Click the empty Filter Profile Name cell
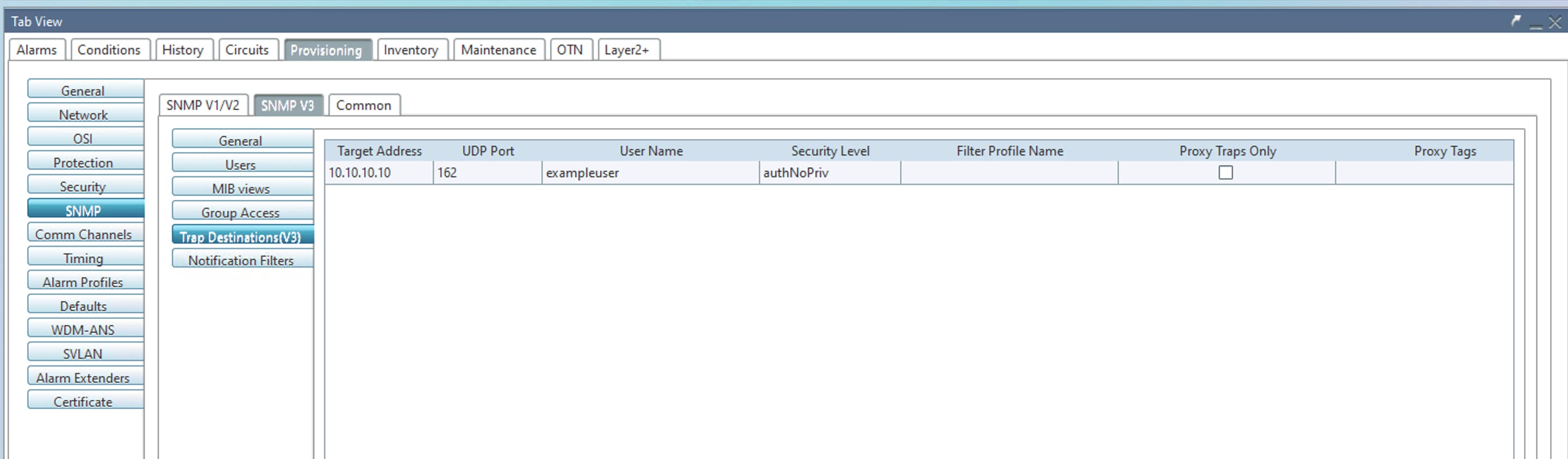This screenshot has width=1568, height=459. [1009, 173]
